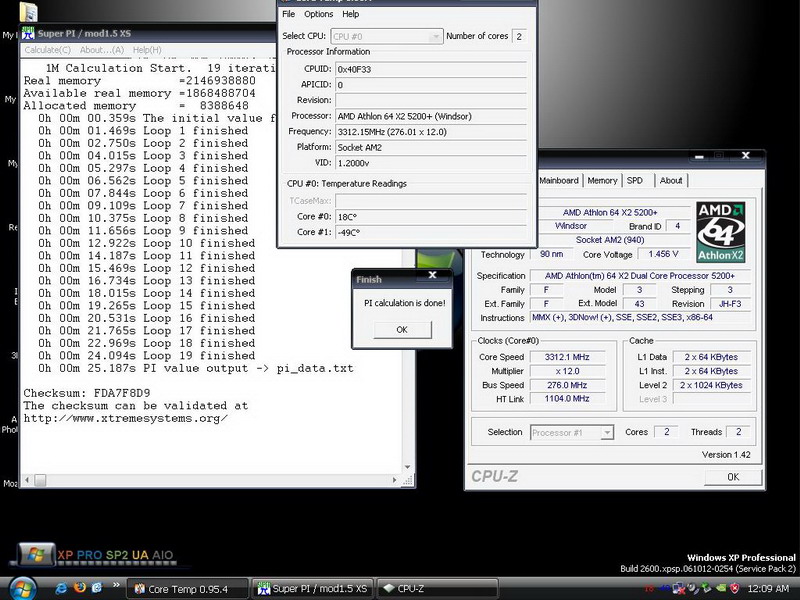Open Help menu in Core Temp
The image size is (800, 600).
pyautogui.click(x=351, y=14)
